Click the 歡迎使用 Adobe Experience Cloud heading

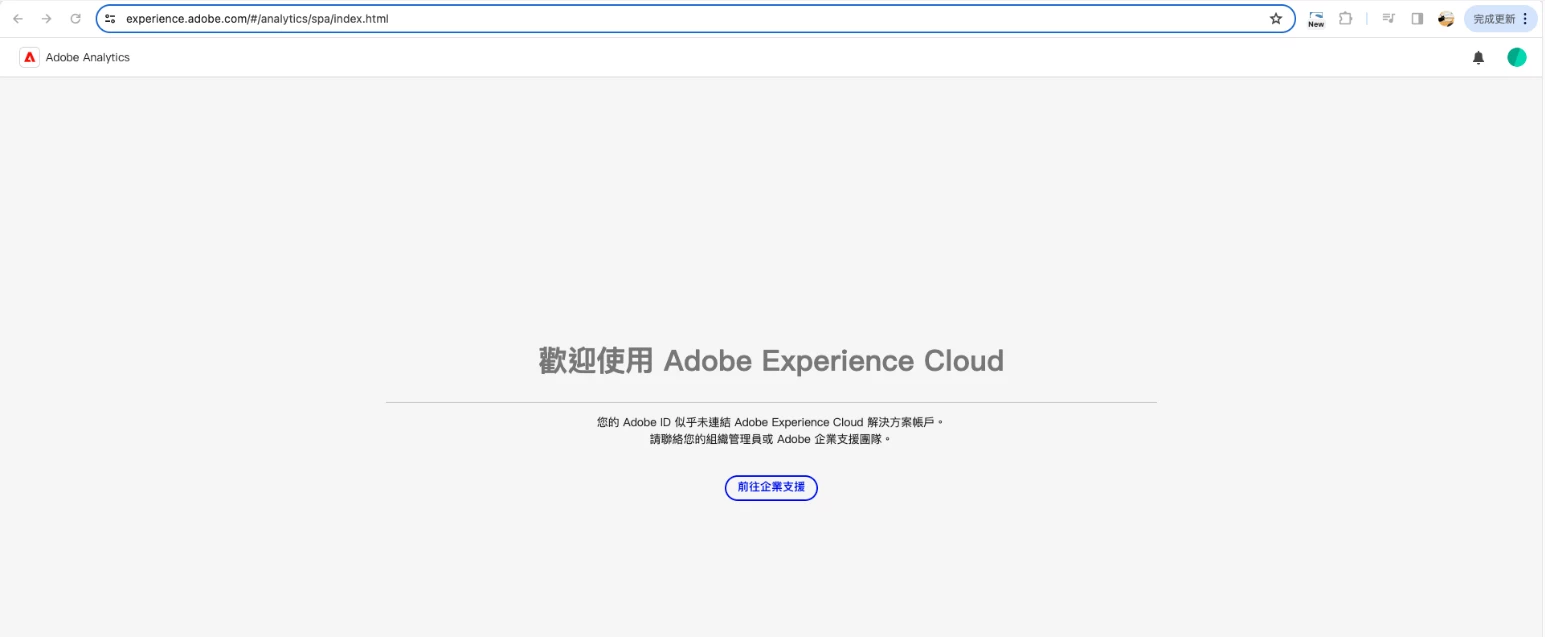tap(771, 361)
